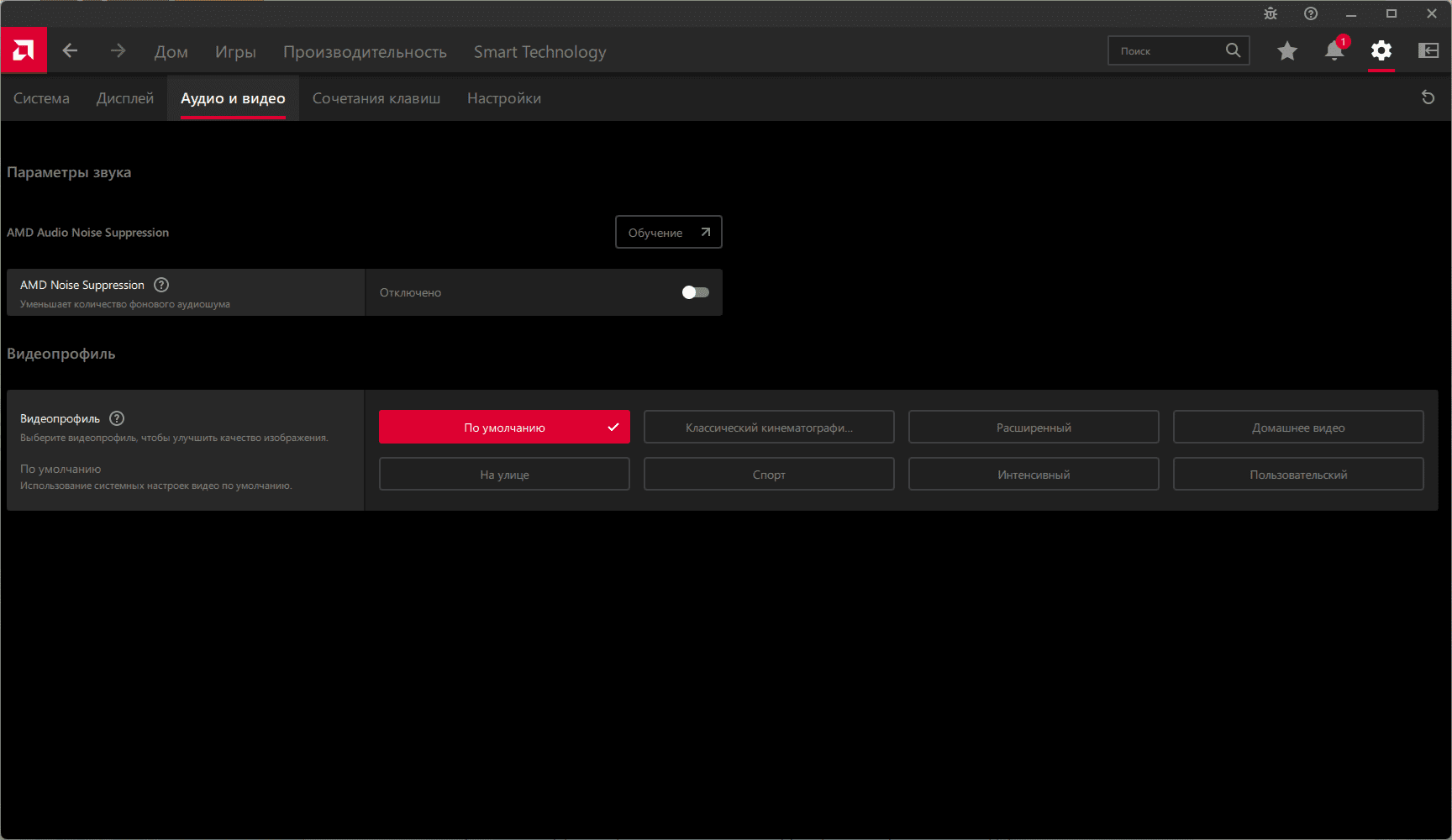
Task: Switch to the Система tab
Action: coord(41,98)
